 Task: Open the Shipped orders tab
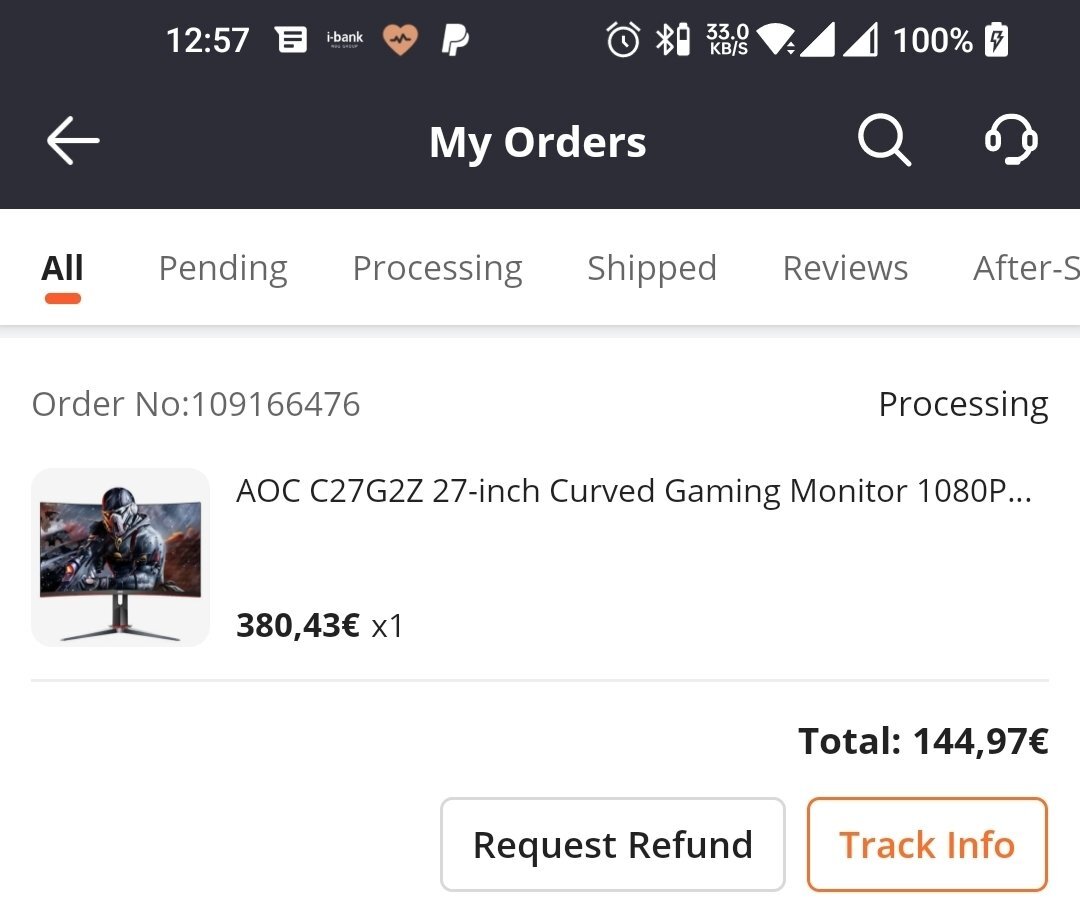pyautogui.click(x=652, y=268)
